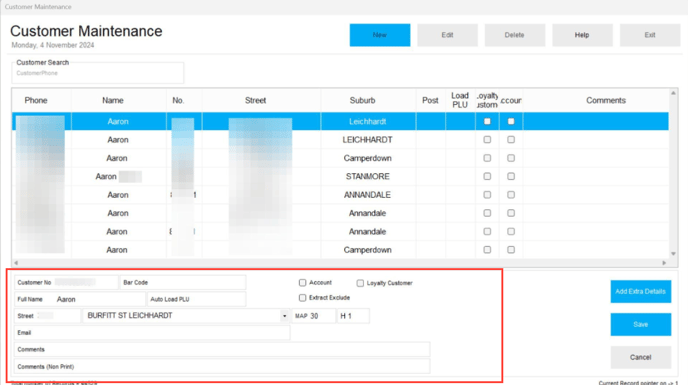This screenshot has height=385, width=688.
Task: Tick the Extract Exclude checkbox
Action: (x=302, y=298)
